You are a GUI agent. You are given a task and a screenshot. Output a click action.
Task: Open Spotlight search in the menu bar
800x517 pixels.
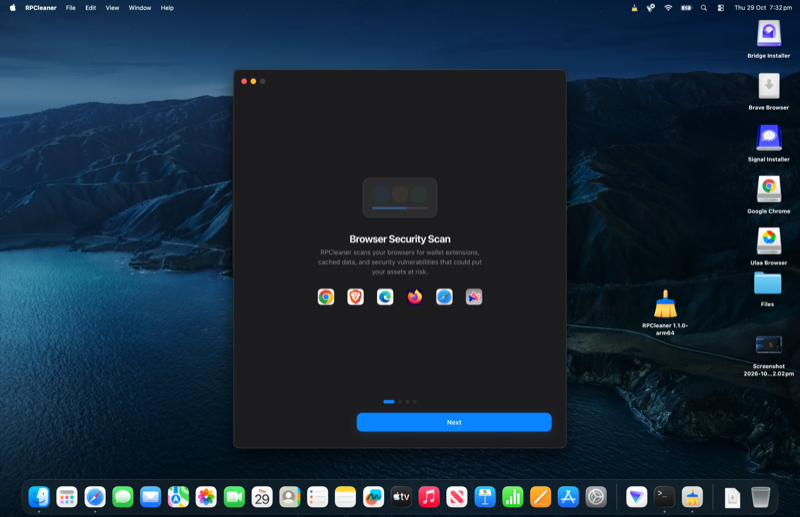[x=704, y=8]
